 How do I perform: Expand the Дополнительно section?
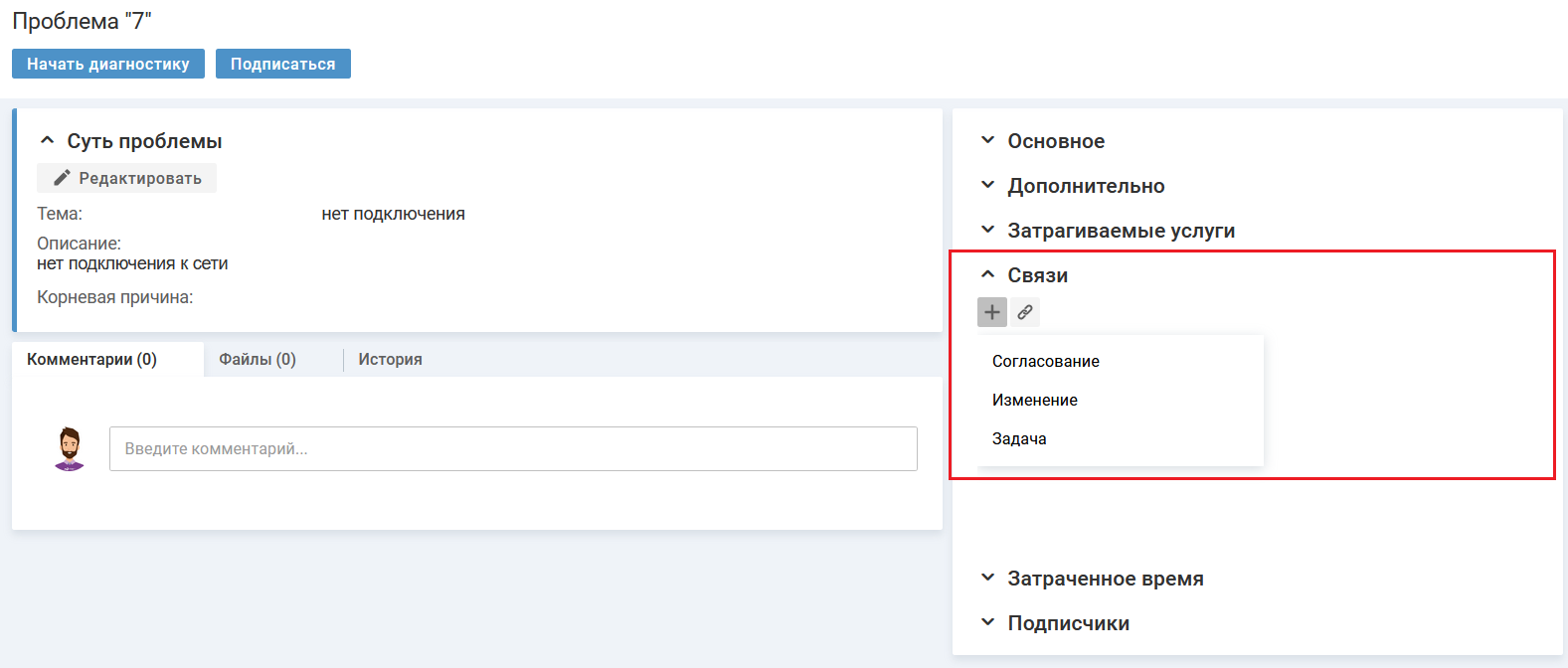point(987,186)
